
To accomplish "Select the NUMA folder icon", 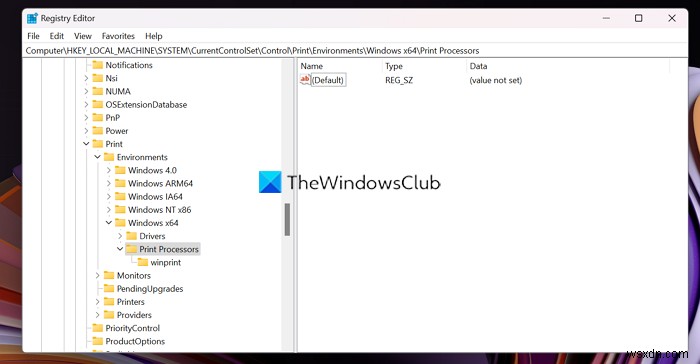I will [97, 92].
